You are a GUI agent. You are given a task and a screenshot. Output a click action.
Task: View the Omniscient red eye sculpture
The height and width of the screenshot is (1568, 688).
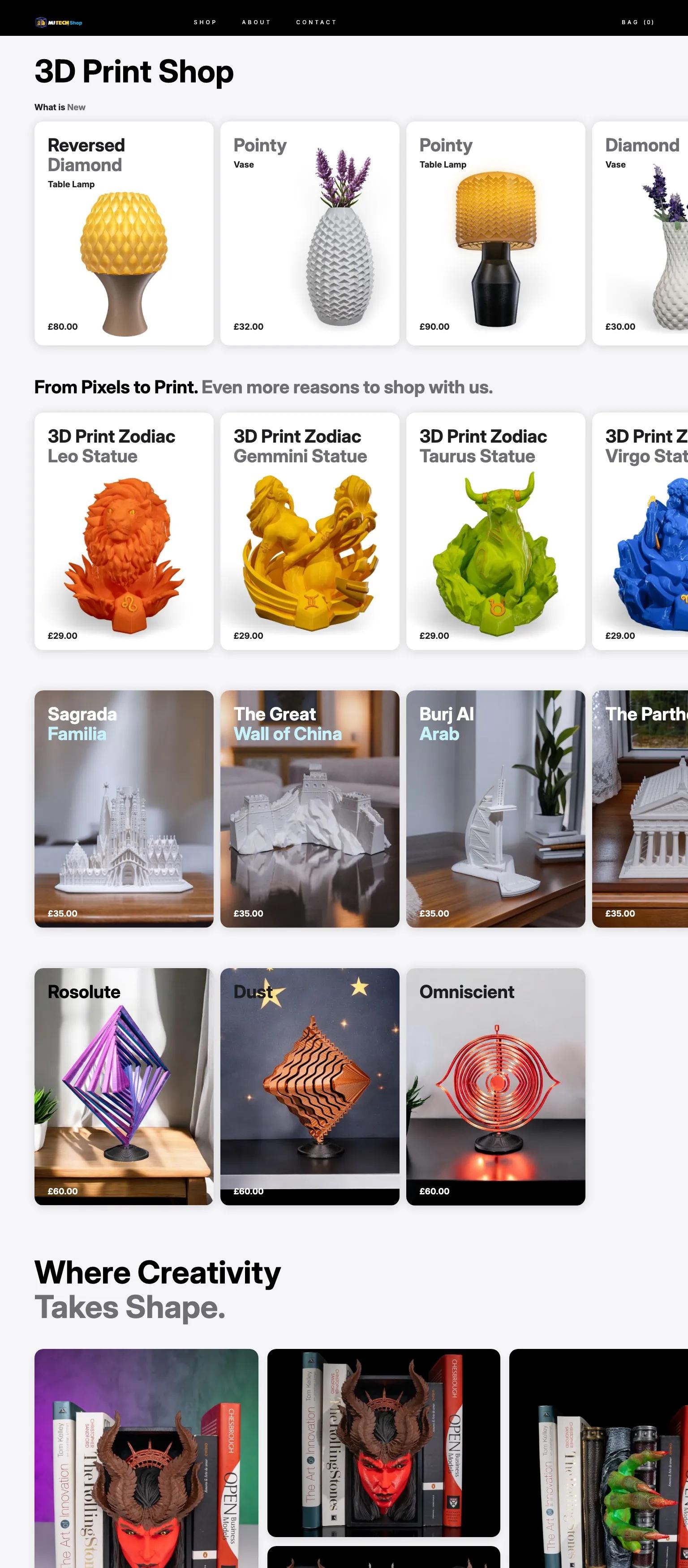(495, 1086)
